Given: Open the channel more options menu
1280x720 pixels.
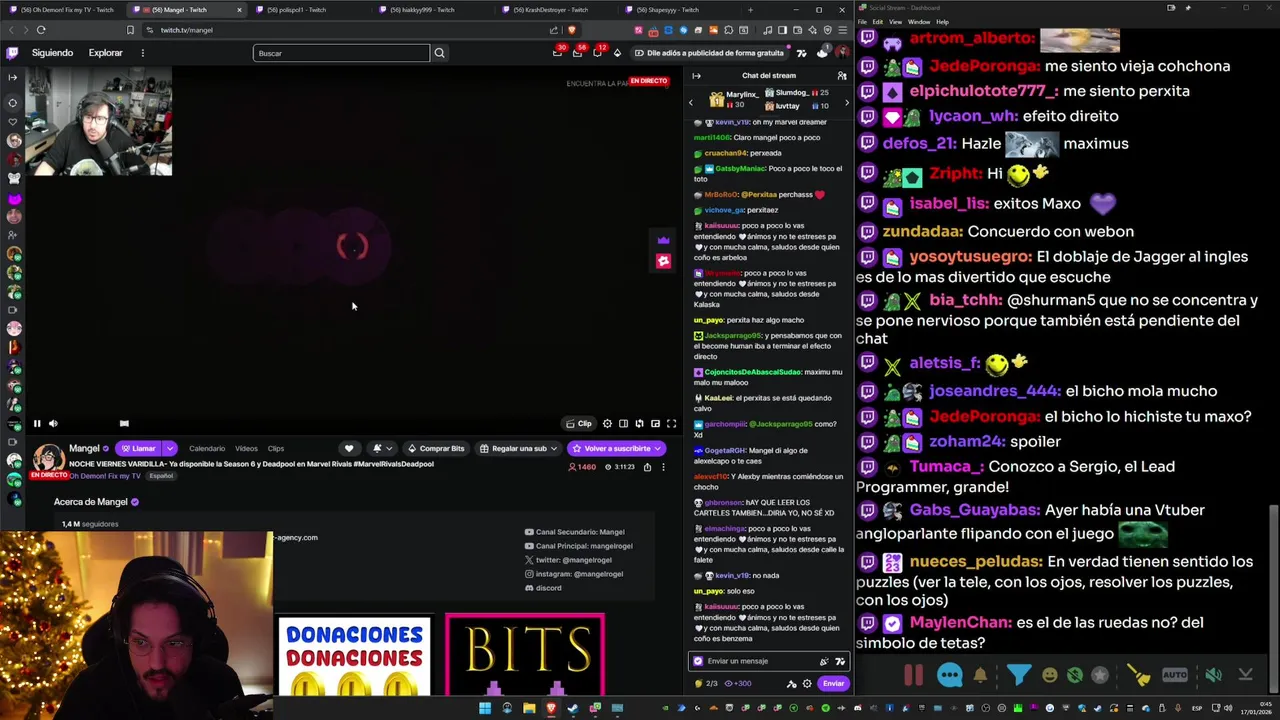Looking at the screenshot, I should point(663,467).
